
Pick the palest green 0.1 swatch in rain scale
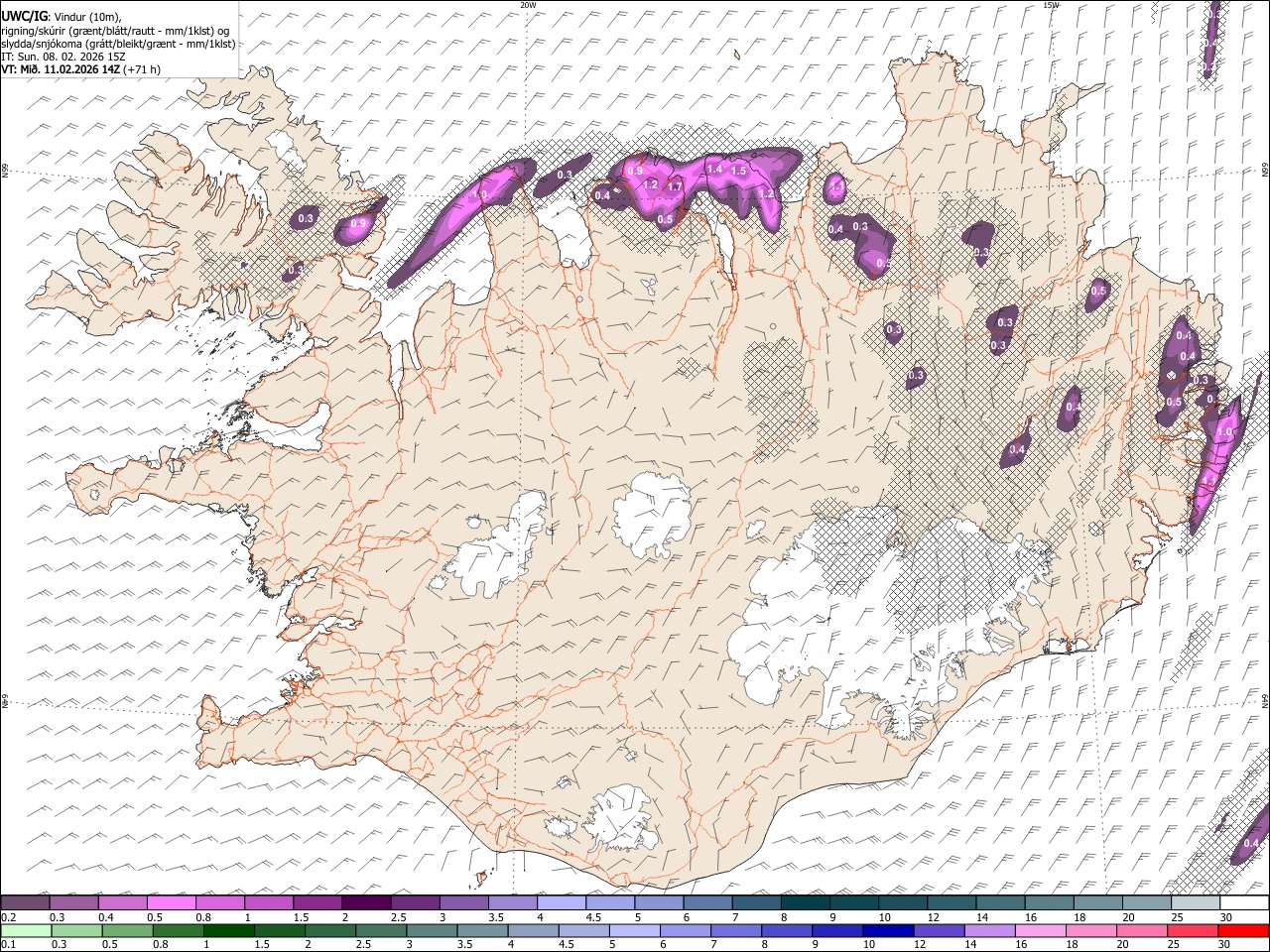pos(26,930)
